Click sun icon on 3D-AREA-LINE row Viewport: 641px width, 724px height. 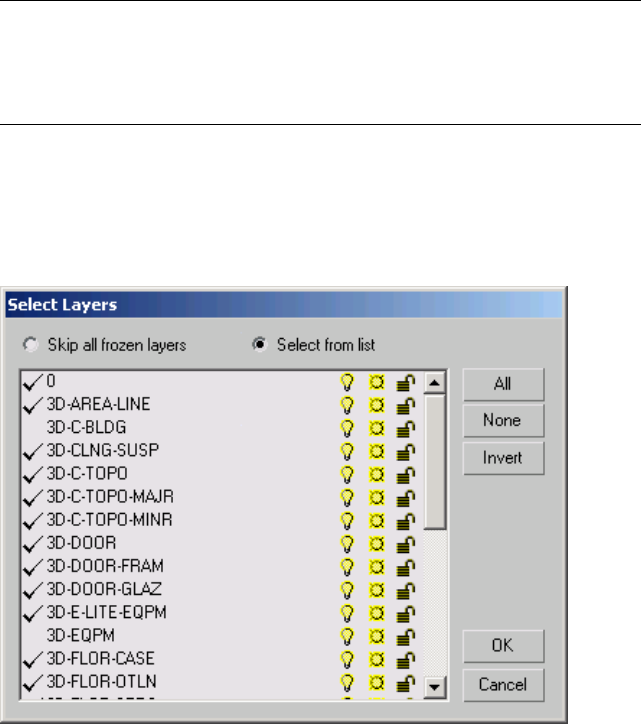[x=376, y=405]
